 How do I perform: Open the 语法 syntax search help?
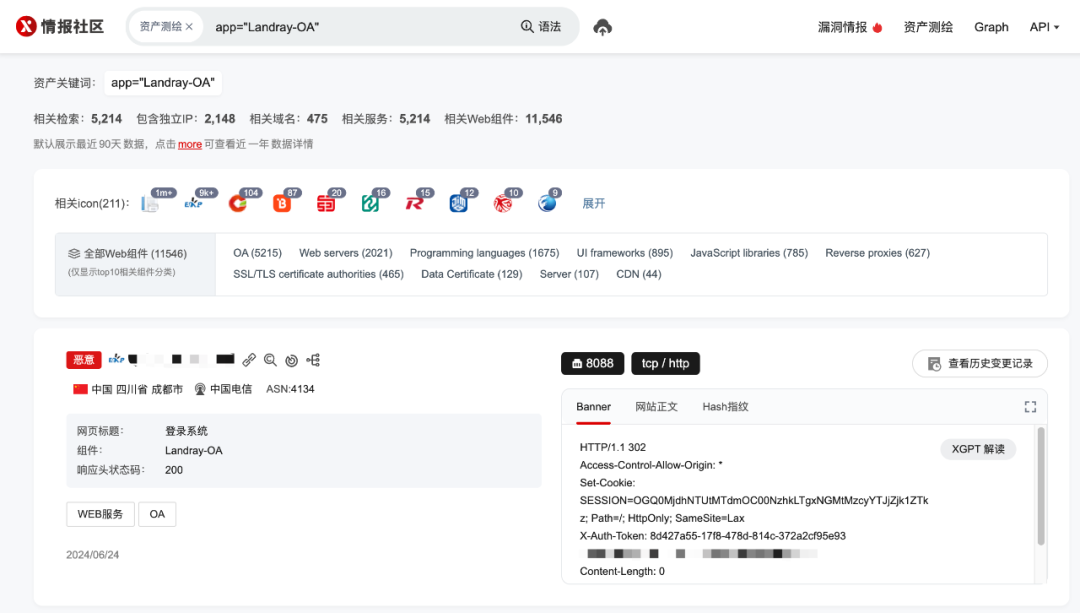541,27
